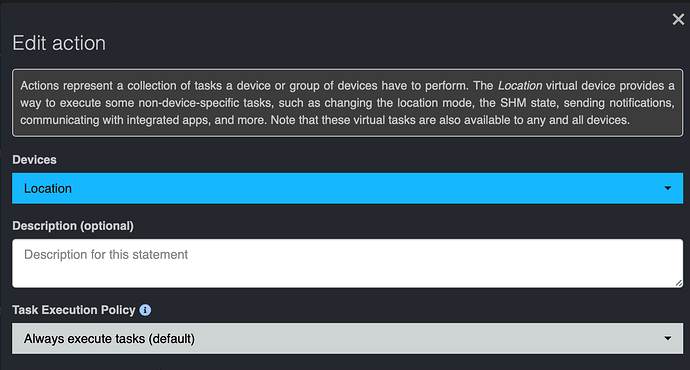This screenshot has width=690, height=370.
Task: Click the Description (optional) label
Action: point(73,226)
